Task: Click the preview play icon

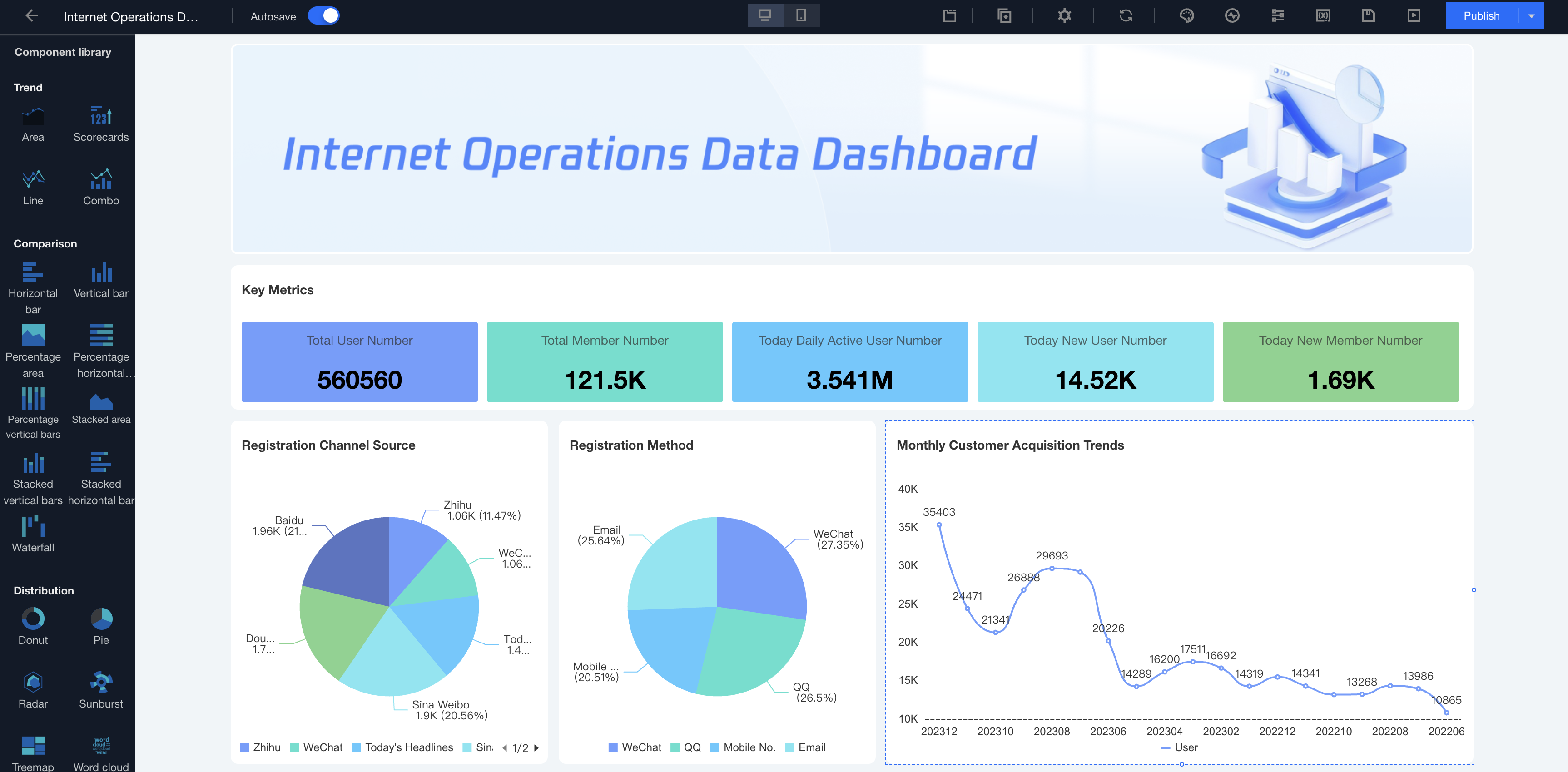Action: [1414, 16]
